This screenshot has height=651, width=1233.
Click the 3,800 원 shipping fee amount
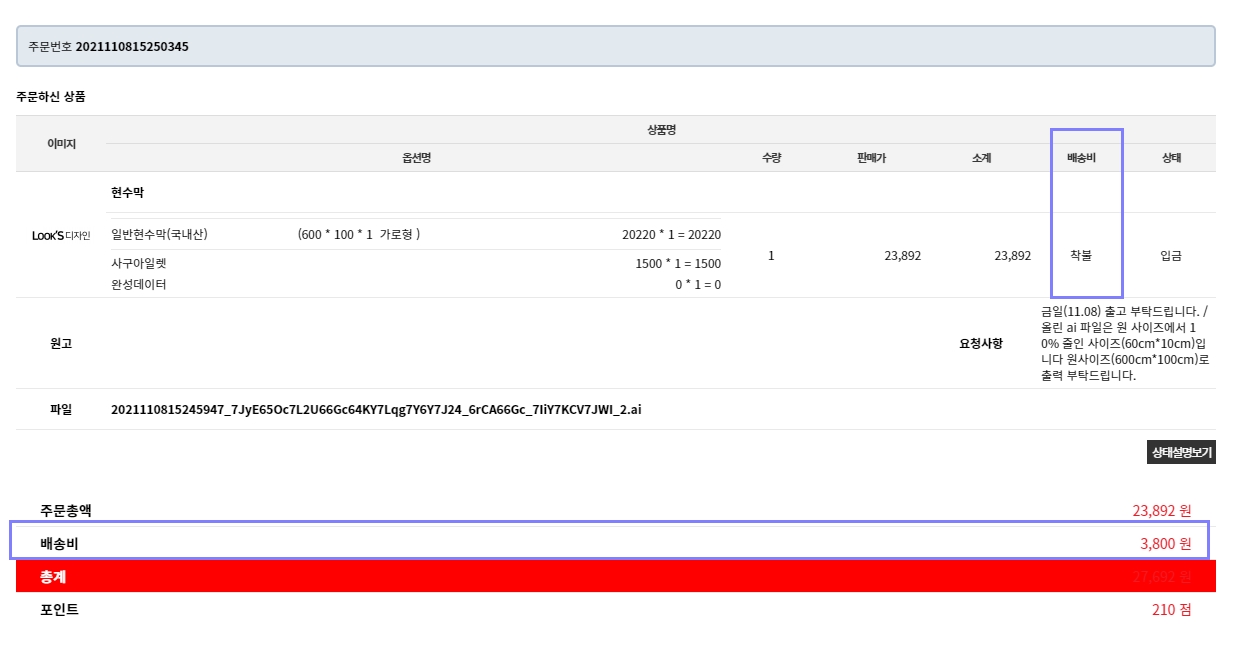pyautogui.click(x=1165, y=544)
